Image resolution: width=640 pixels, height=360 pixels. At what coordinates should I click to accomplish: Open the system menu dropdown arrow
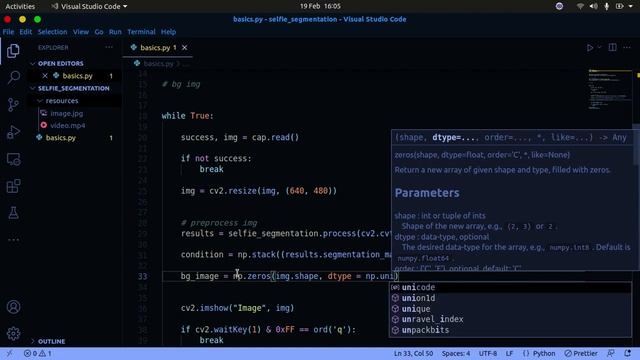coord(631,7)
